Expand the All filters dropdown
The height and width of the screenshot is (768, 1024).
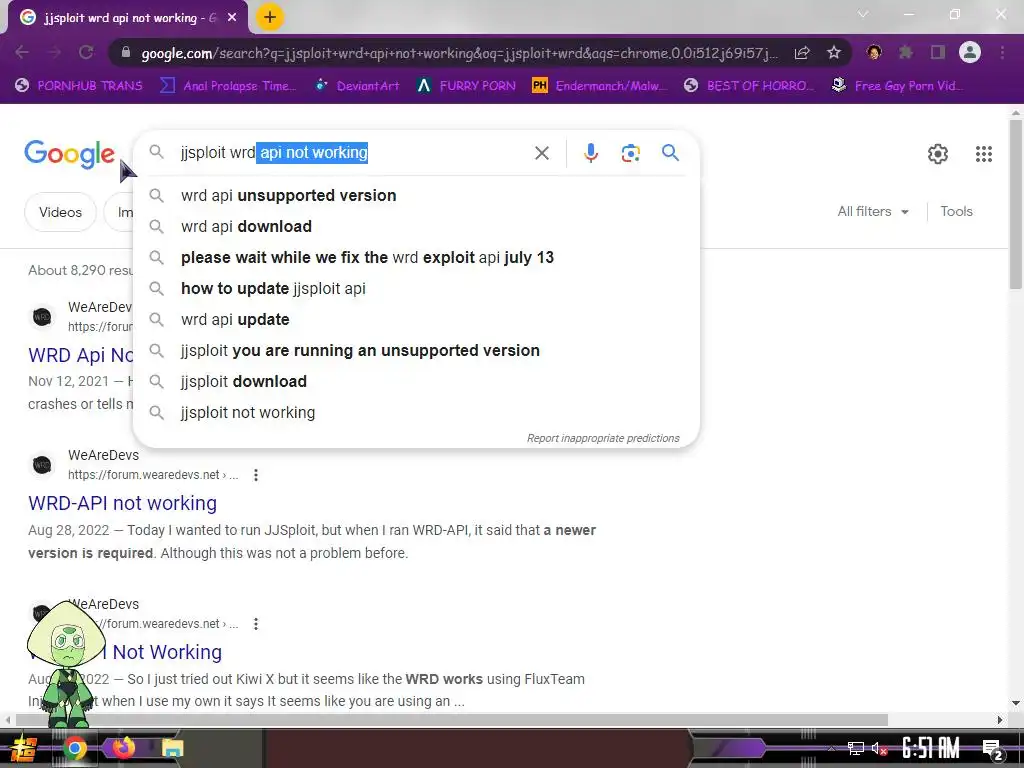(x=873, y=212)
